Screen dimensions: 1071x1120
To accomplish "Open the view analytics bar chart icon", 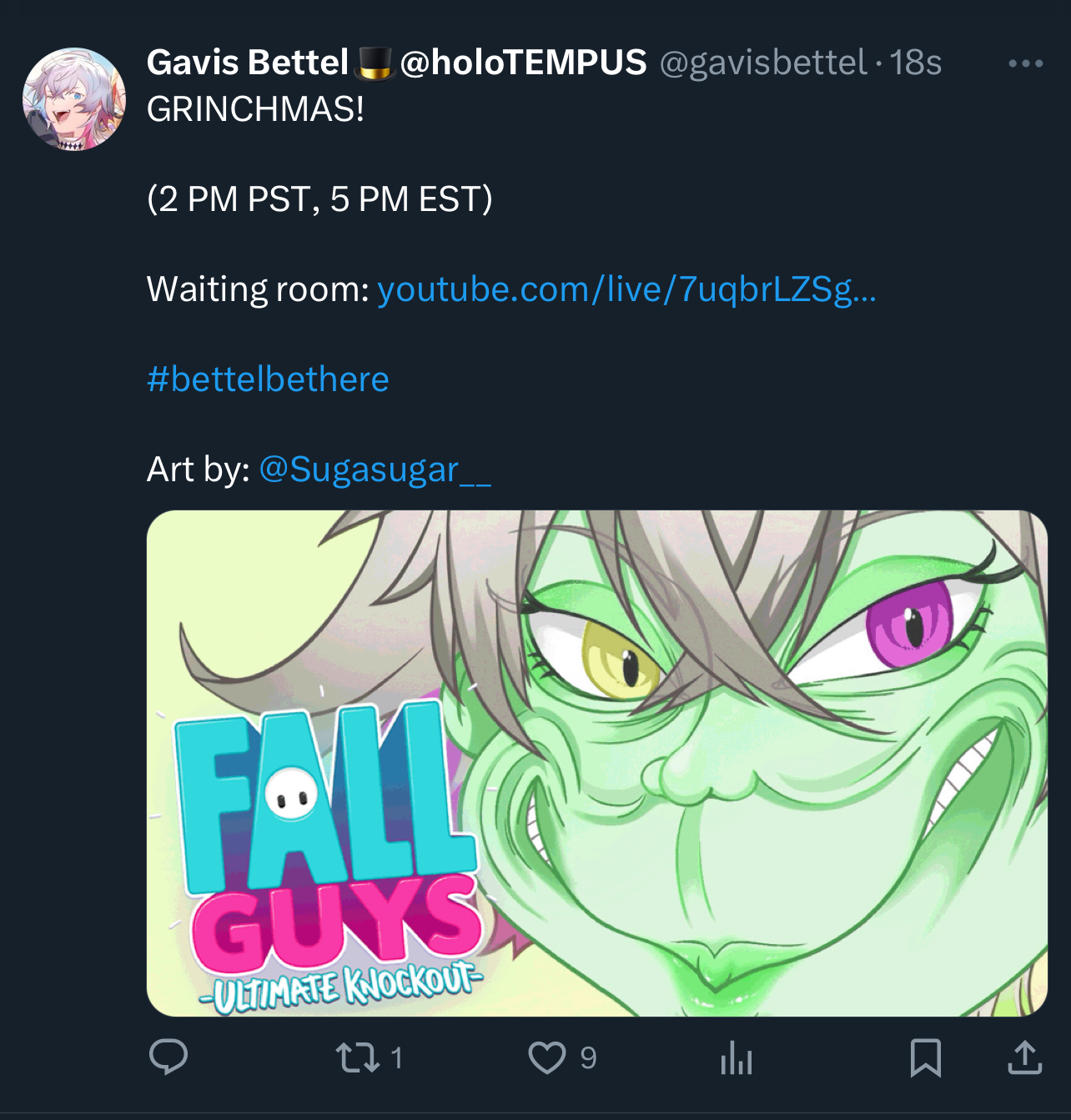I will [x=737, y=1057].
